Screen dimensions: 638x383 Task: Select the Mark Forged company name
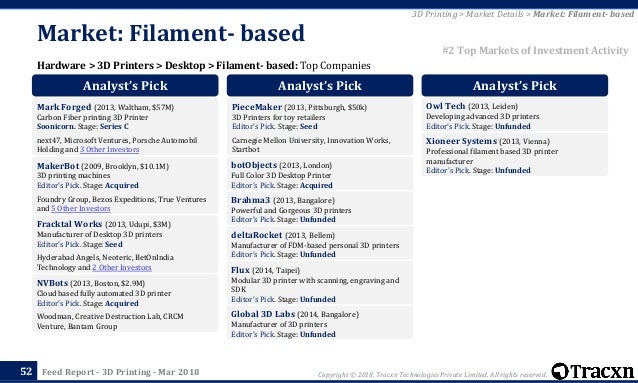64,107
